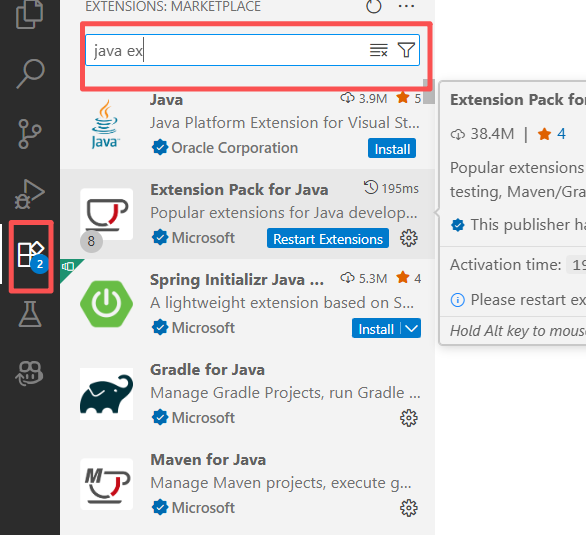Open manage gear for Extension Pack for Java
Screen dimensions: 586x535
(409, 238)
